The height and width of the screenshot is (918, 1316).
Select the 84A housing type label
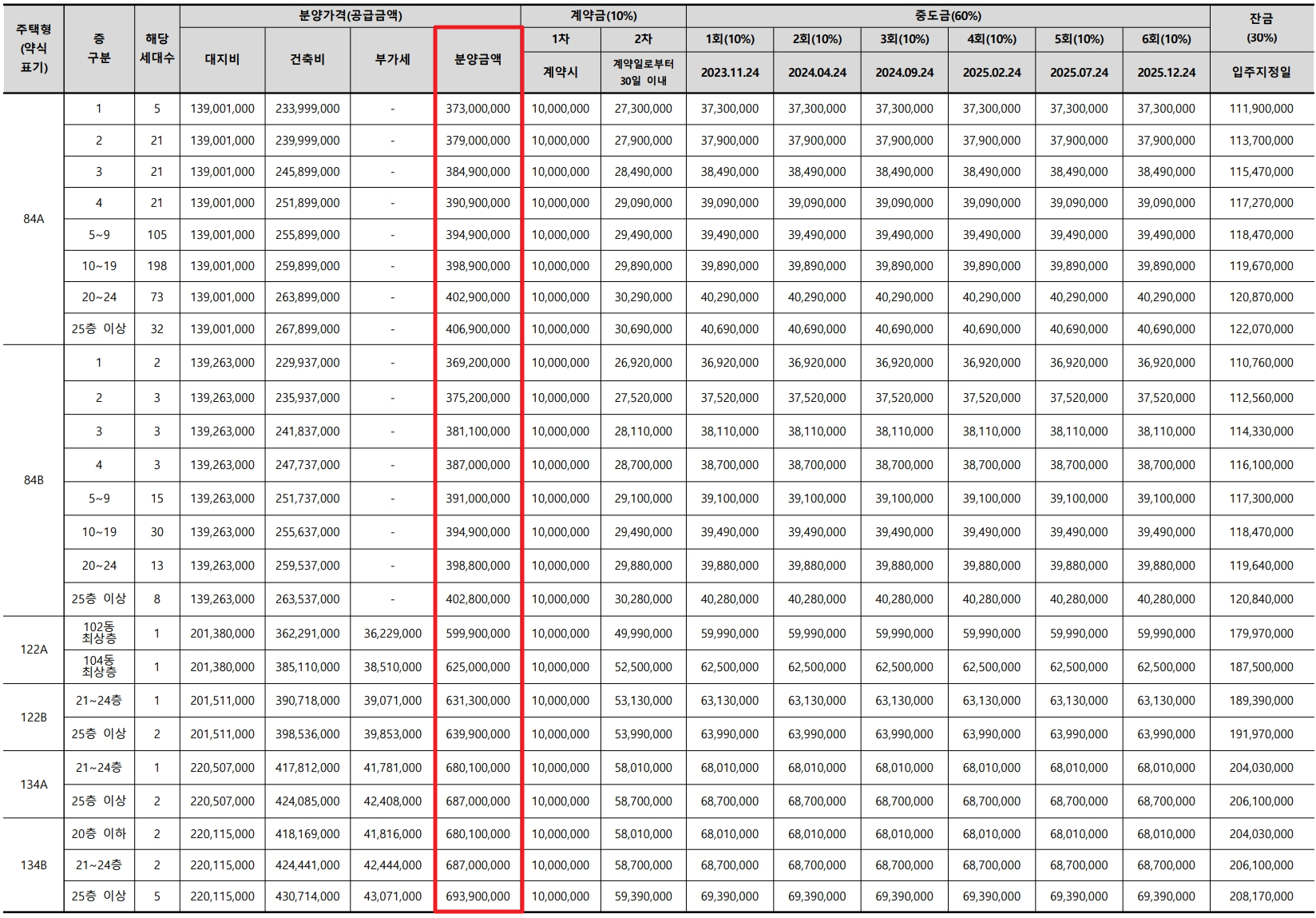[x=34, y=219]
